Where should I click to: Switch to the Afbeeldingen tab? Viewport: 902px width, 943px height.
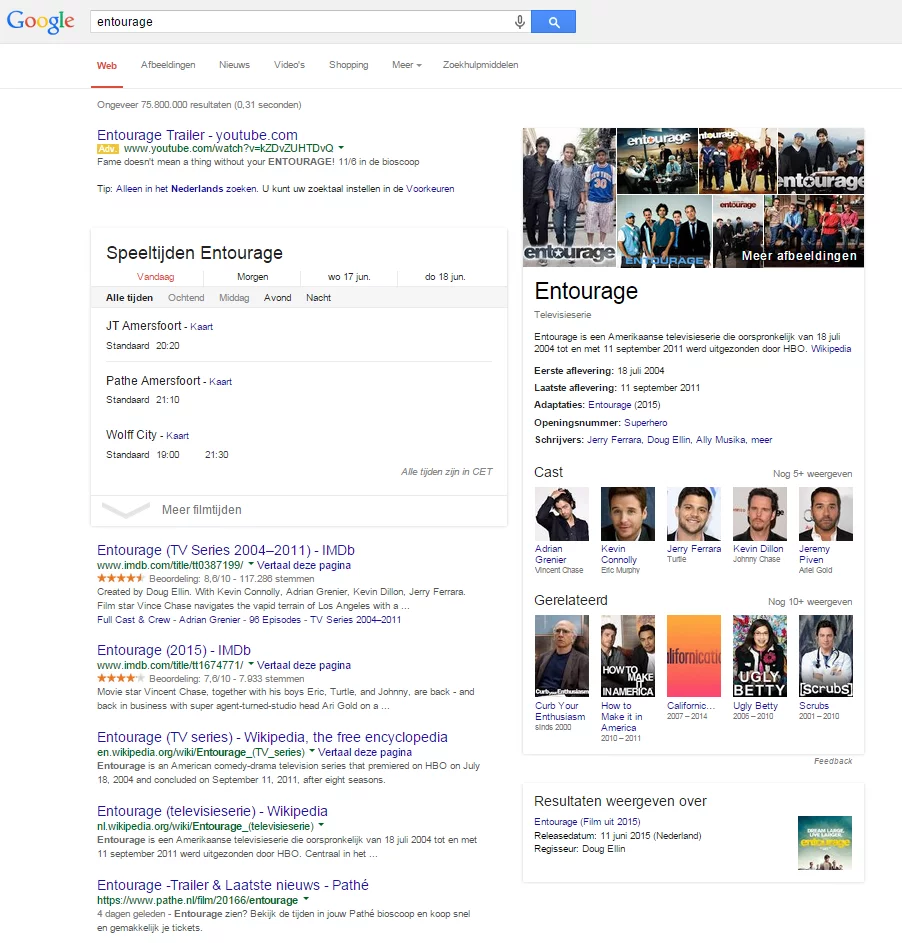(x=168, y=65)
